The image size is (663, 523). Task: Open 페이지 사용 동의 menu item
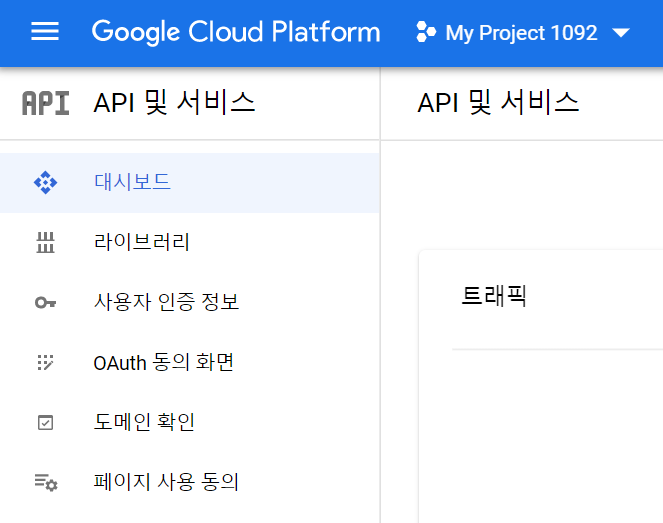click(190, 482)
